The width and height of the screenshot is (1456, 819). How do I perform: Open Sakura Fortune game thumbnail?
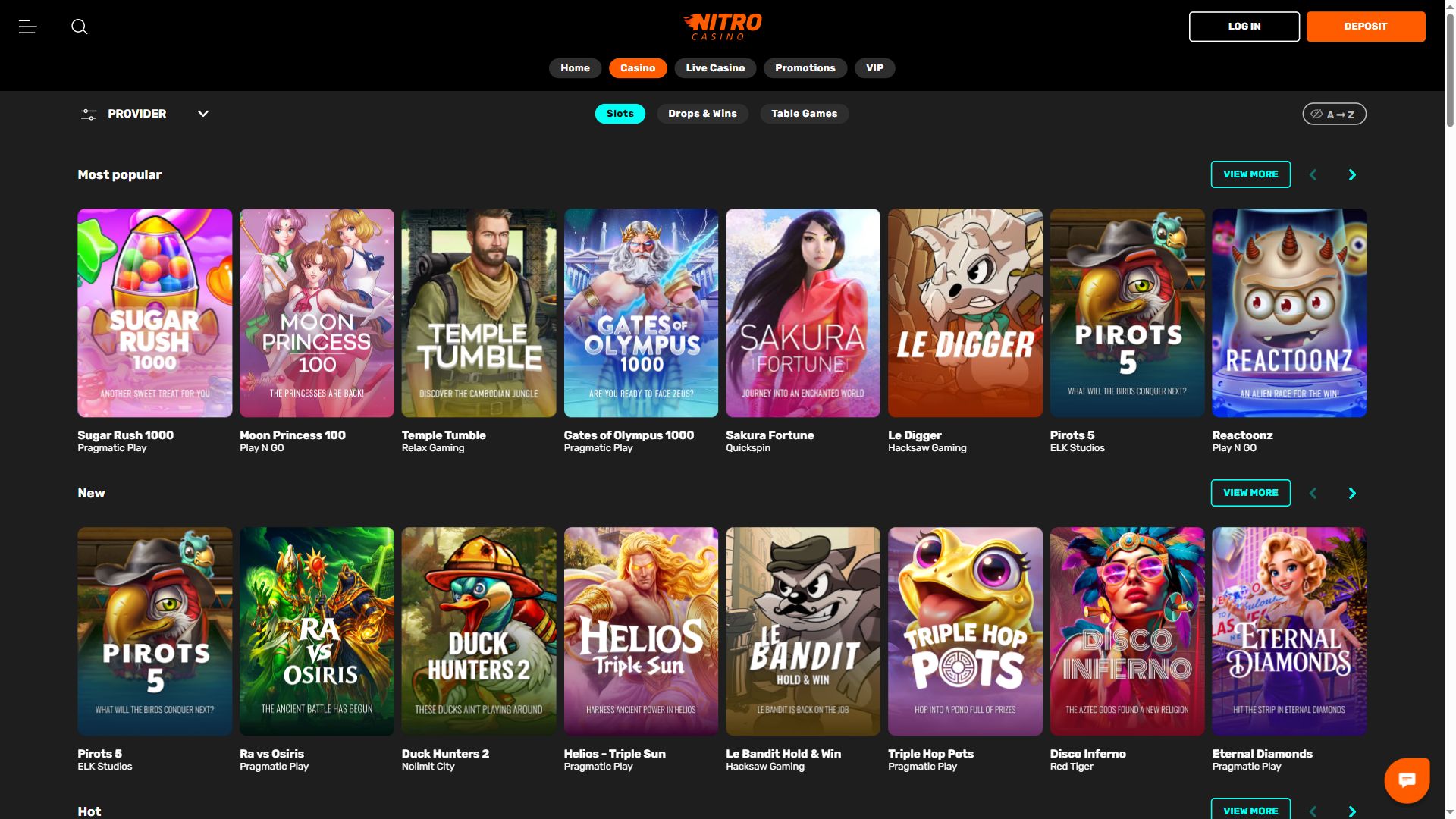tap(803, 313)
